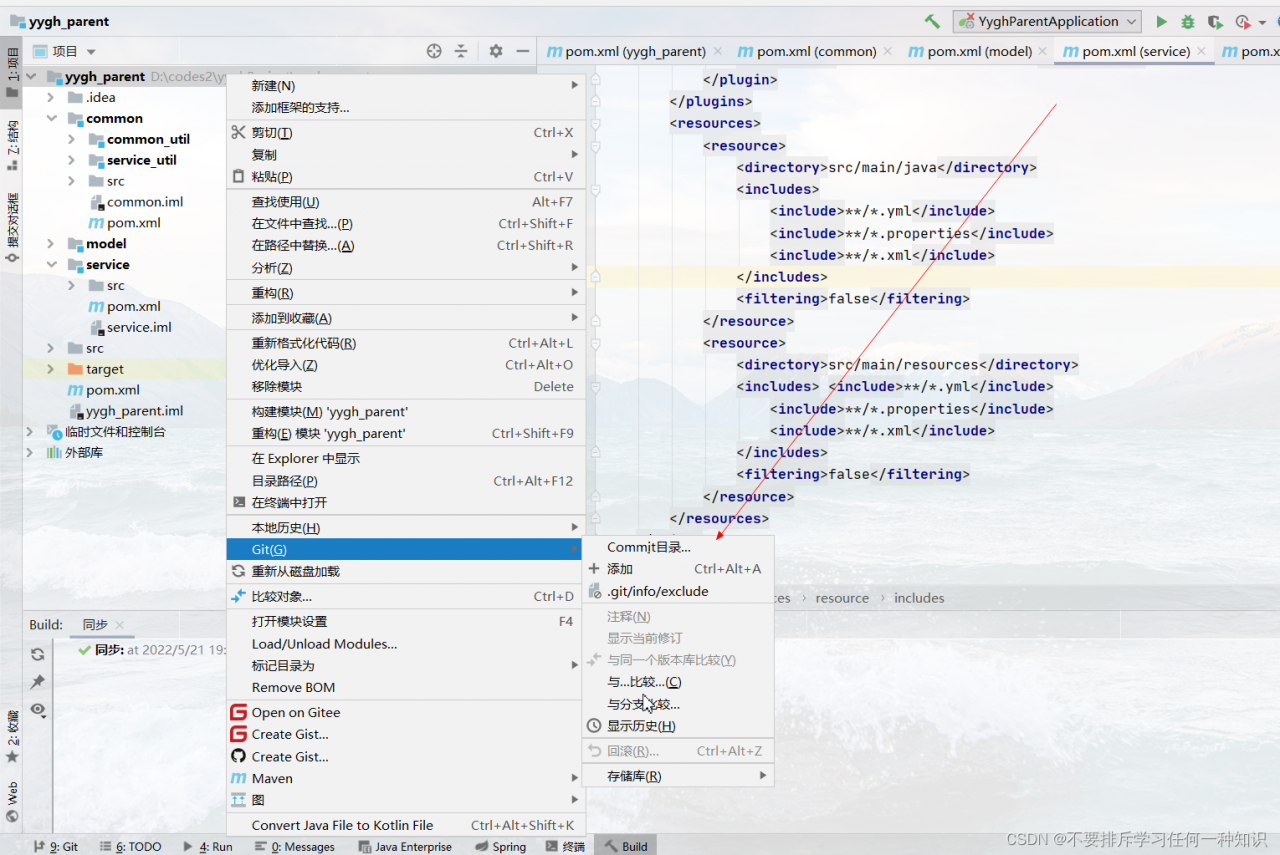This screenshot has width=1280, height=855.
Task: Select the 1: 项目 side tab
Action: [x=12, y=70]
